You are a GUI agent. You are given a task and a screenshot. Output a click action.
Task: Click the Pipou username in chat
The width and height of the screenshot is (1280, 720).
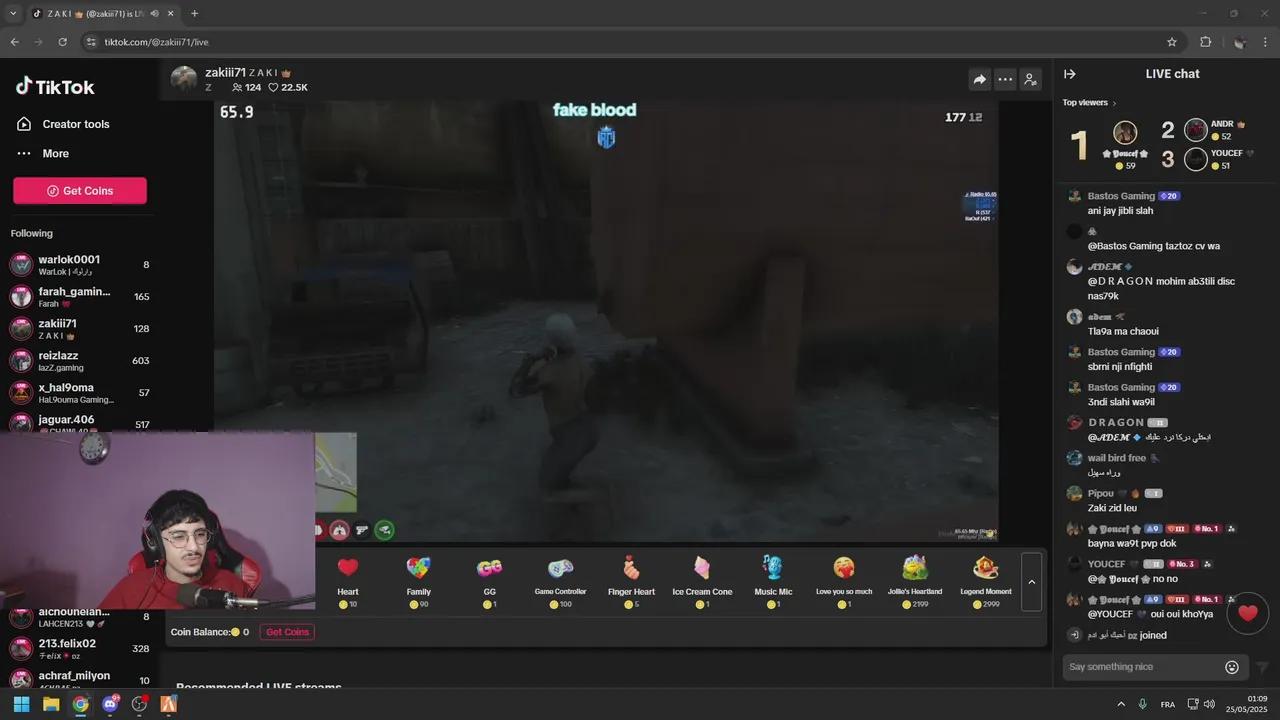click(1100, 494)
